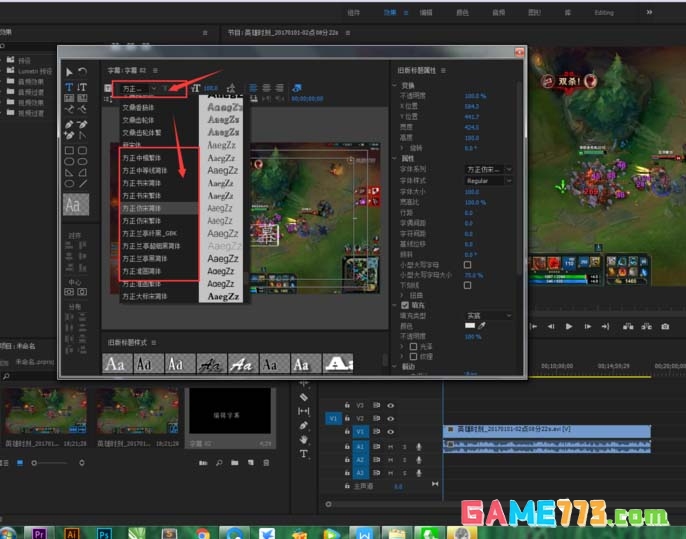Toggle lock on the V3 track

tap(347, 406)
